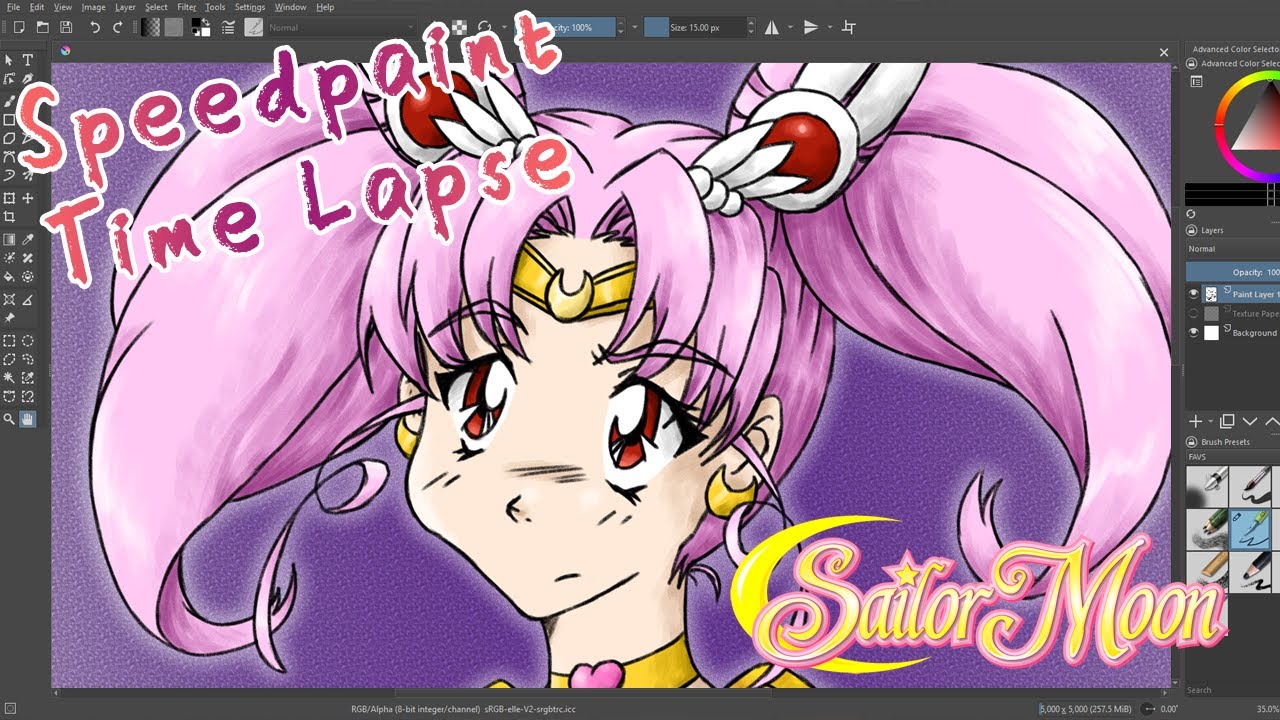
Task: Undo the last action
Action: 95,27
